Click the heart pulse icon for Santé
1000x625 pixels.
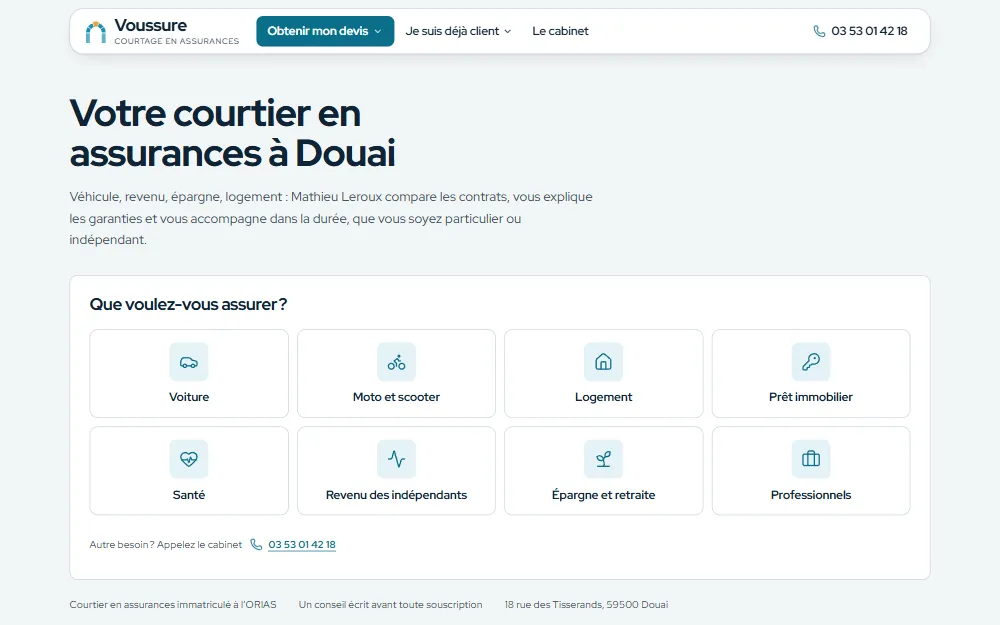click(x=189, y=459)
